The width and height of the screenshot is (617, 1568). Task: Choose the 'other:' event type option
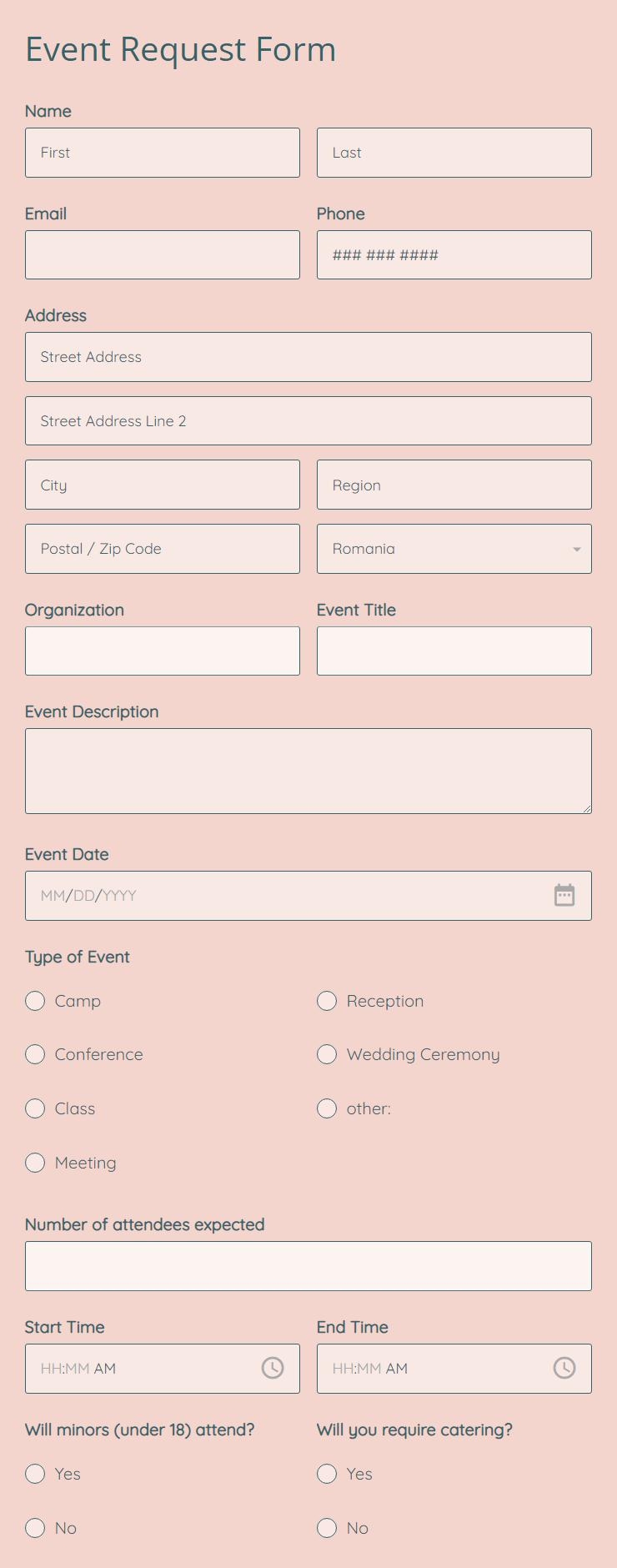point(327,1108)
